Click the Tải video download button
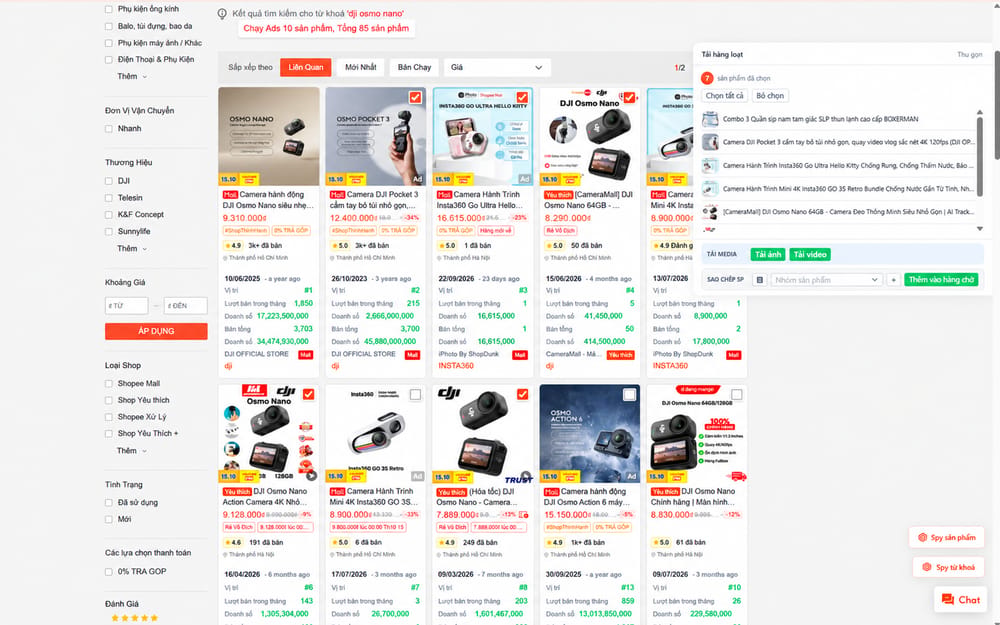The height and width of the screenshot is (625, 1000). coord(809,254)
